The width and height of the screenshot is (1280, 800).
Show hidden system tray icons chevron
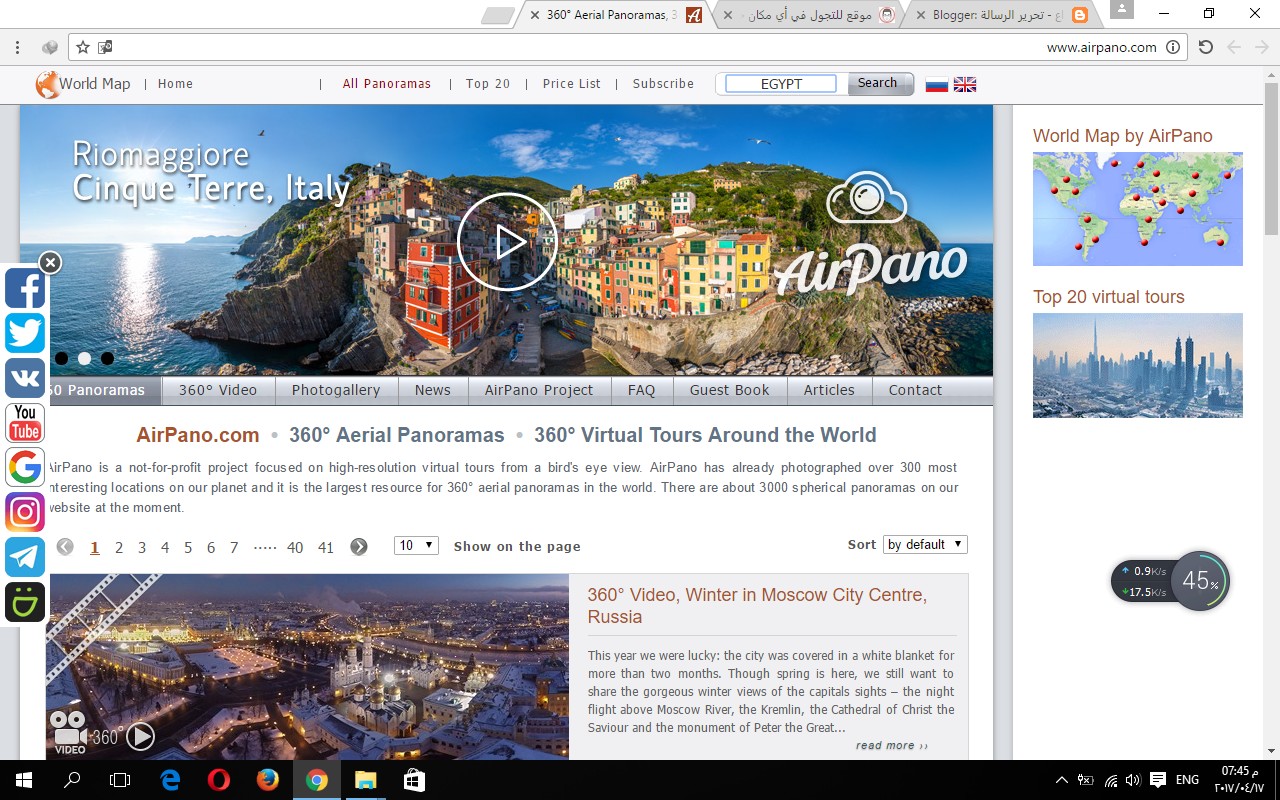(x=1061, y=780)
